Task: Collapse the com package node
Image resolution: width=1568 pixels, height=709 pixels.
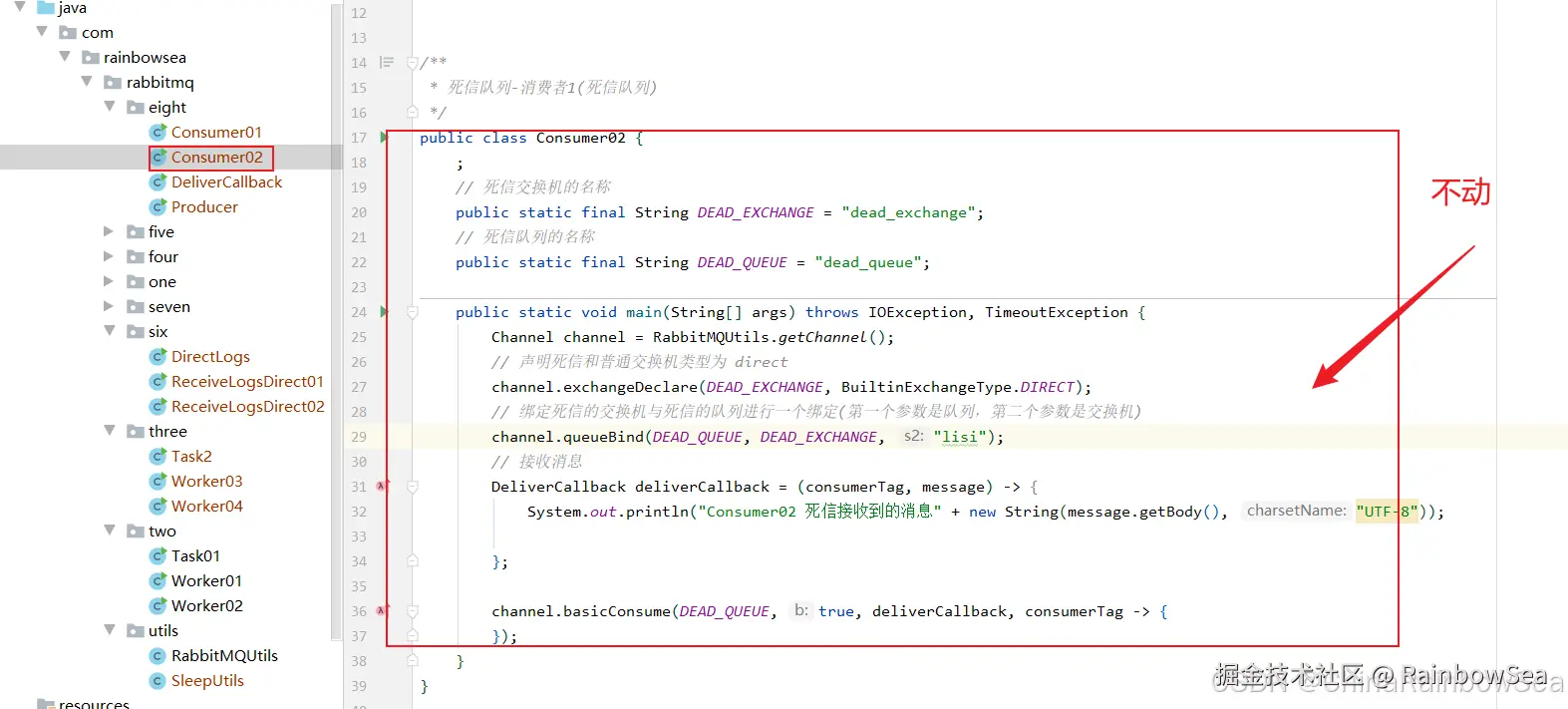Action: (42, 32)
